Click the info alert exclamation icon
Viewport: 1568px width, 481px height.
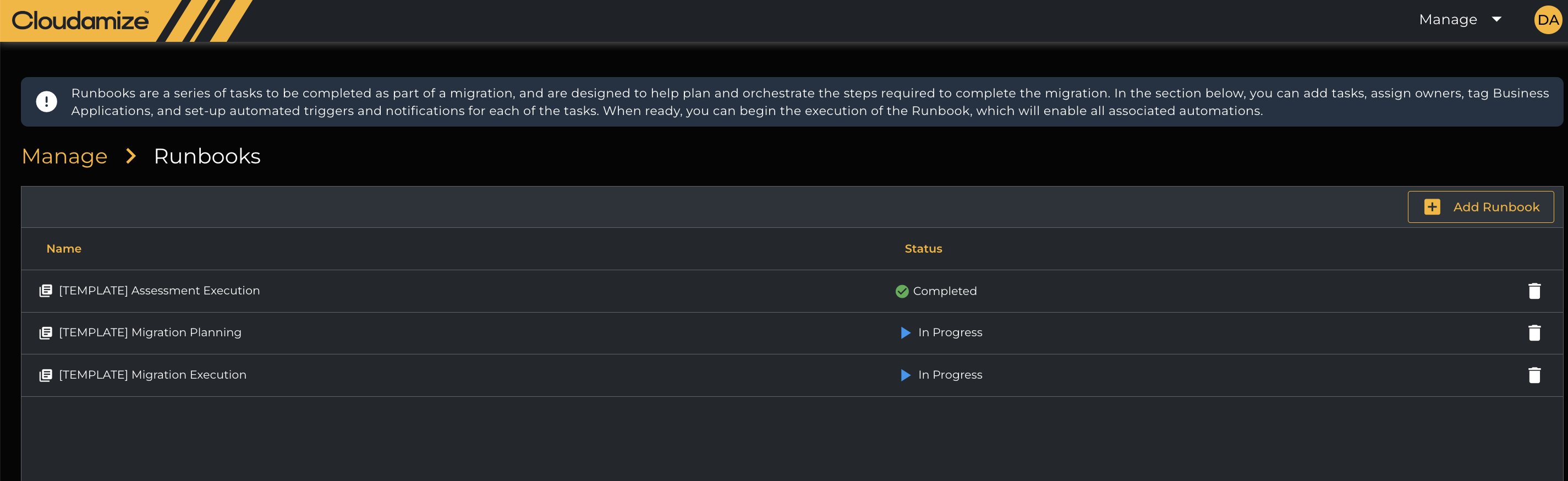47,102
